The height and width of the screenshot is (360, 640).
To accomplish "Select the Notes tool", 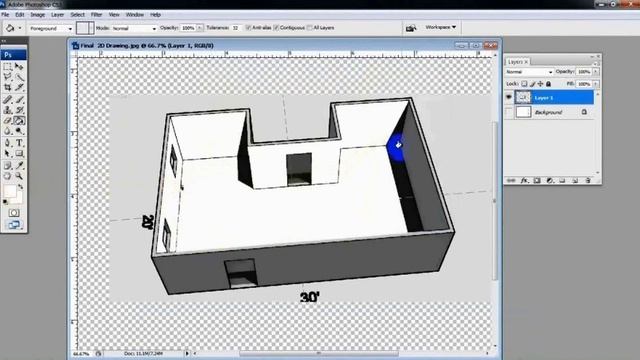I will 7,165.
